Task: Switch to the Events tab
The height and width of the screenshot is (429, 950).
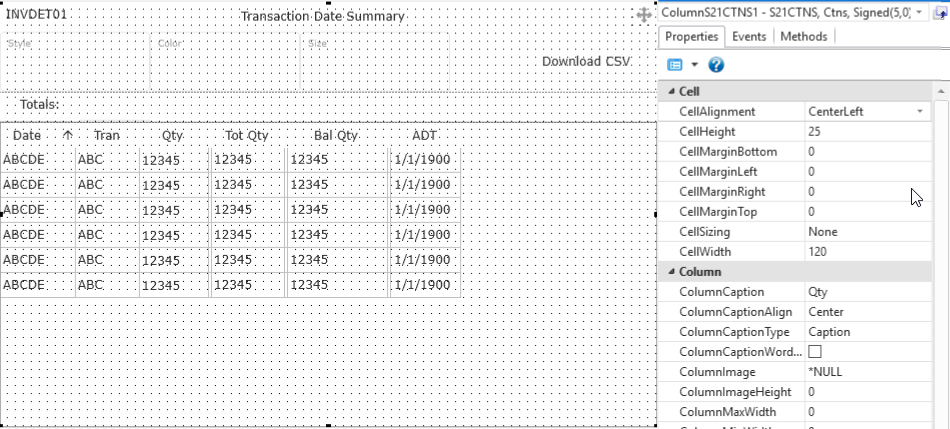Action: tap(749, 36)
